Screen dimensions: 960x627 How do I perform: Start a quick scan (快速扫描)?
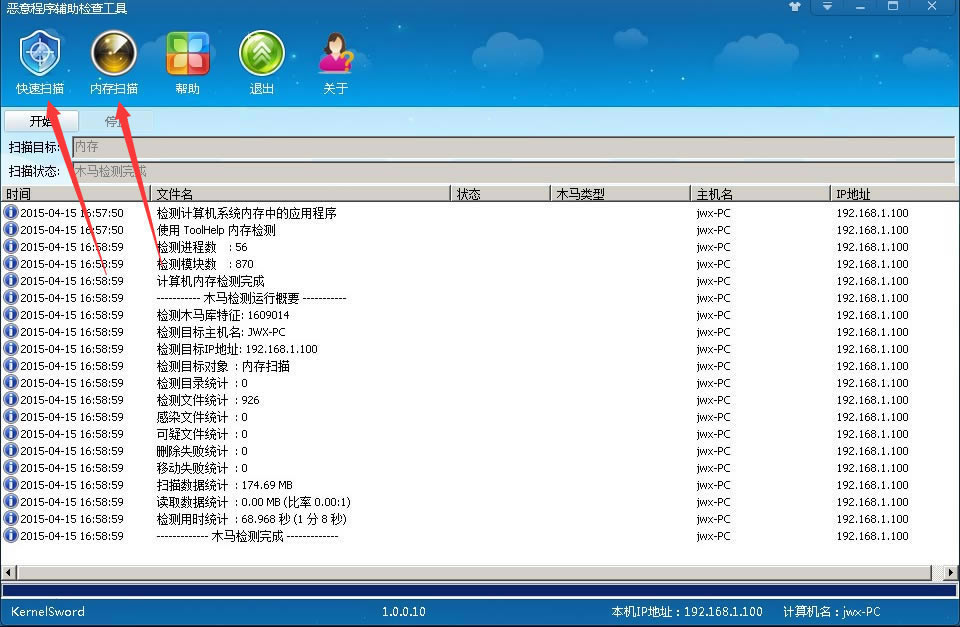(x=40, y=62)
